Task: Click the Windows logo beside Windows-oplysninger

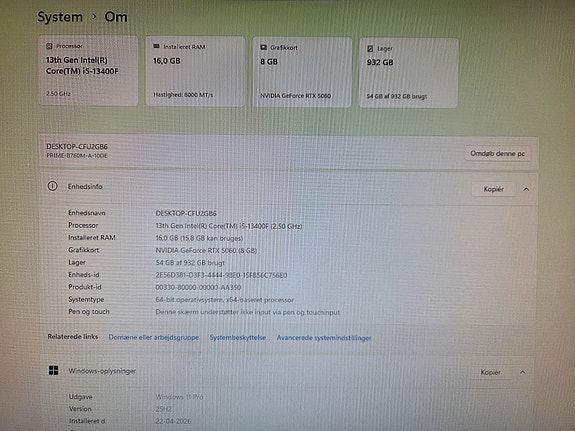Action: (x=54, y=370)
